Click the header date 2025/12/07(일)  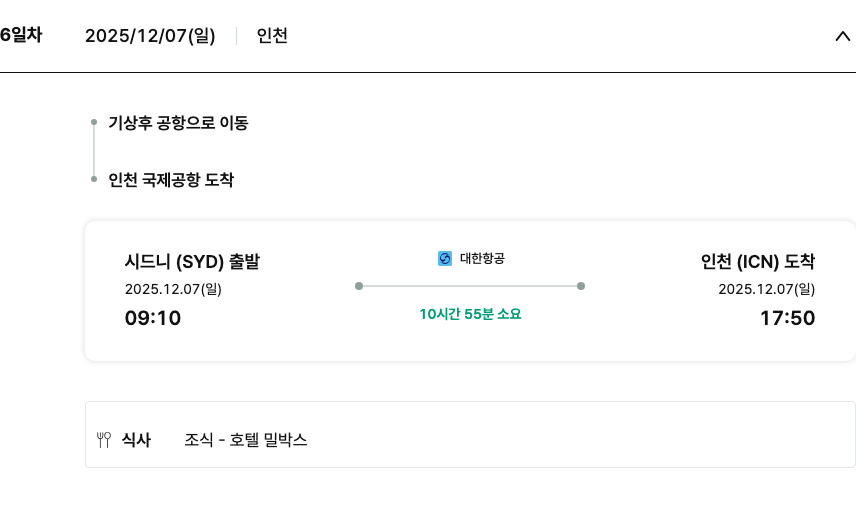pyautogui.click(x=150, y=36)
